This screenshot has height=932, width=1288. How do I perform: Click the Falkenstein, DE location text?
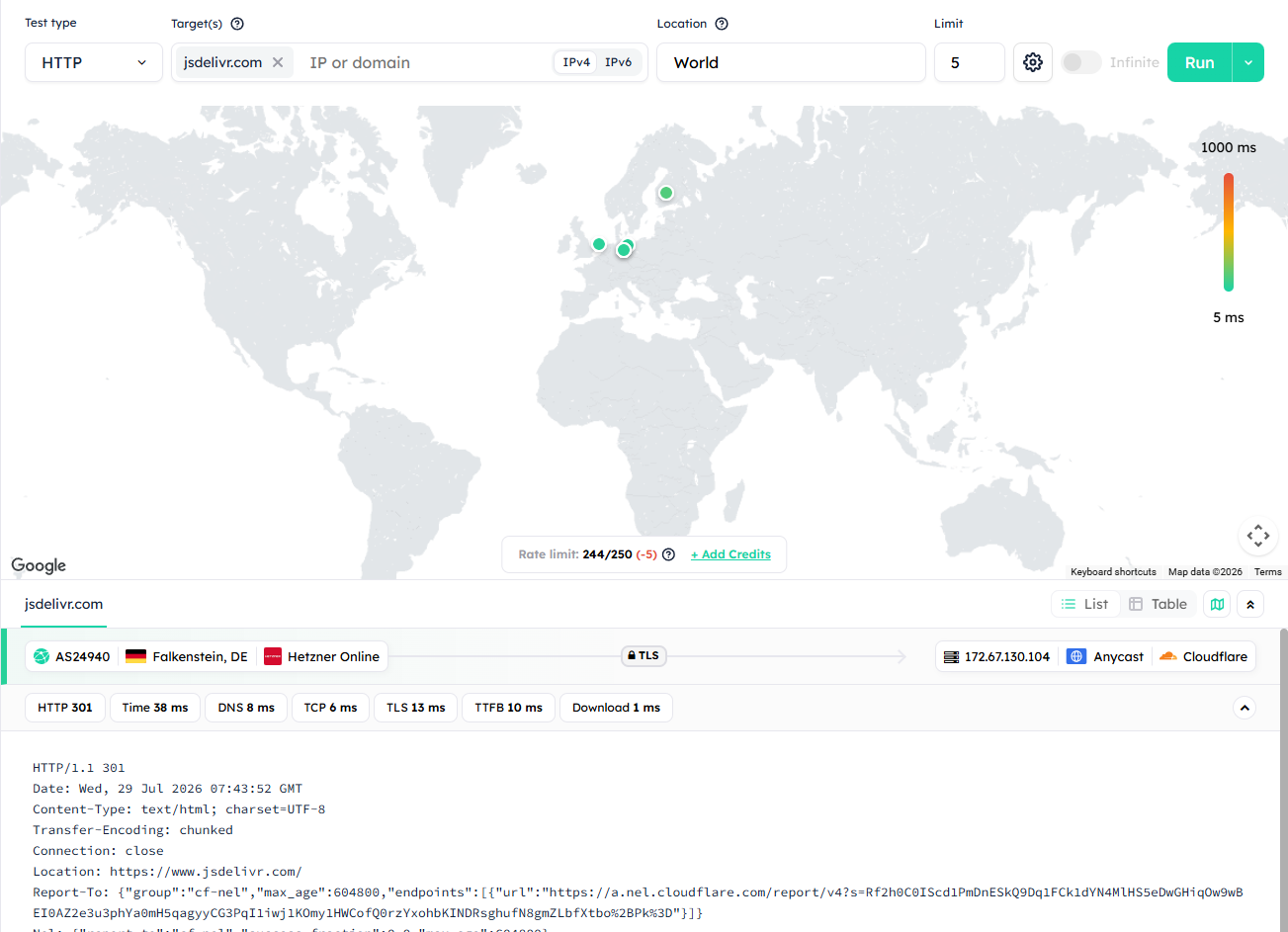point(200,656)
